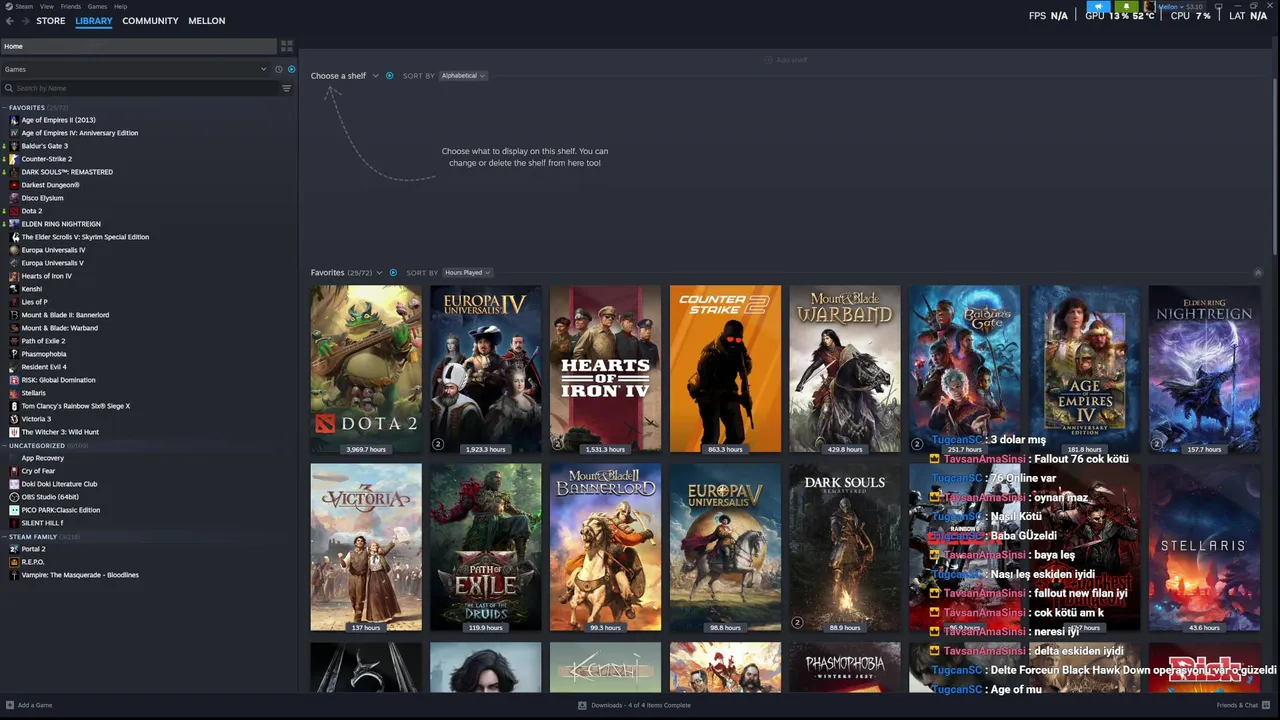1280x720 pixels.
Task: Click the Counter-Strike 2 sidebar icon
Action: pos(14,159)
